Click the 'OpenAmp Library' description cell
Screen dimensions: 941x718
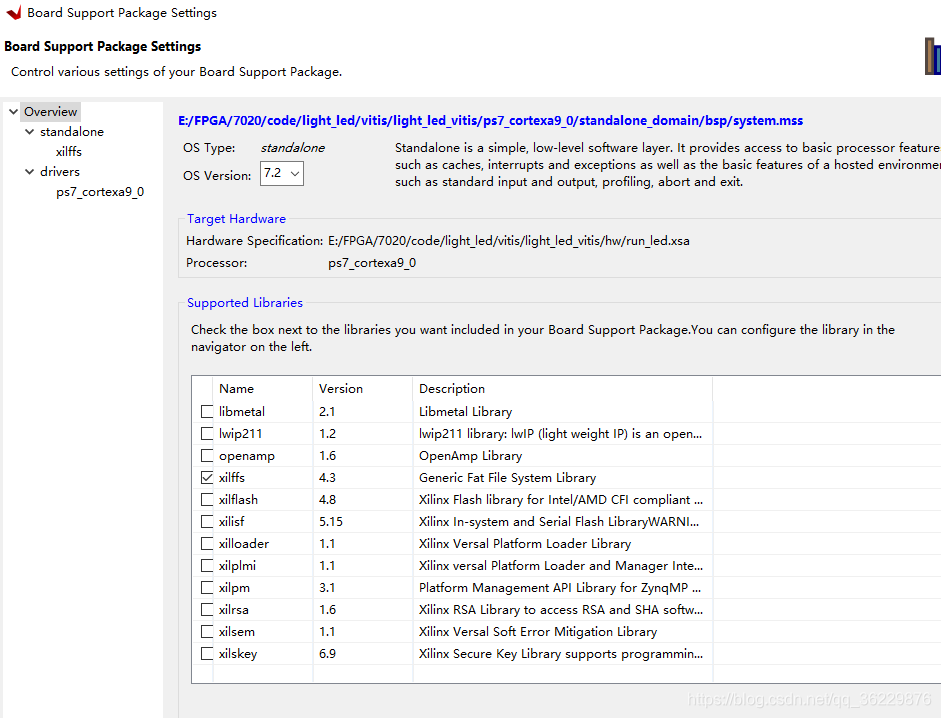(470, 456)
